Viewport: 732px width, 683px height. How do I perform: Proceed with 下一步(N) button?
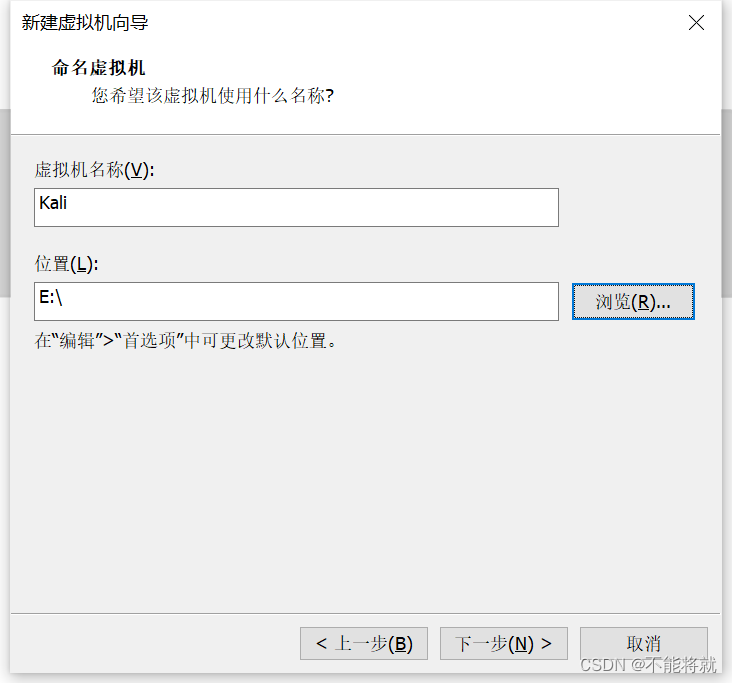tap(504, 643)
